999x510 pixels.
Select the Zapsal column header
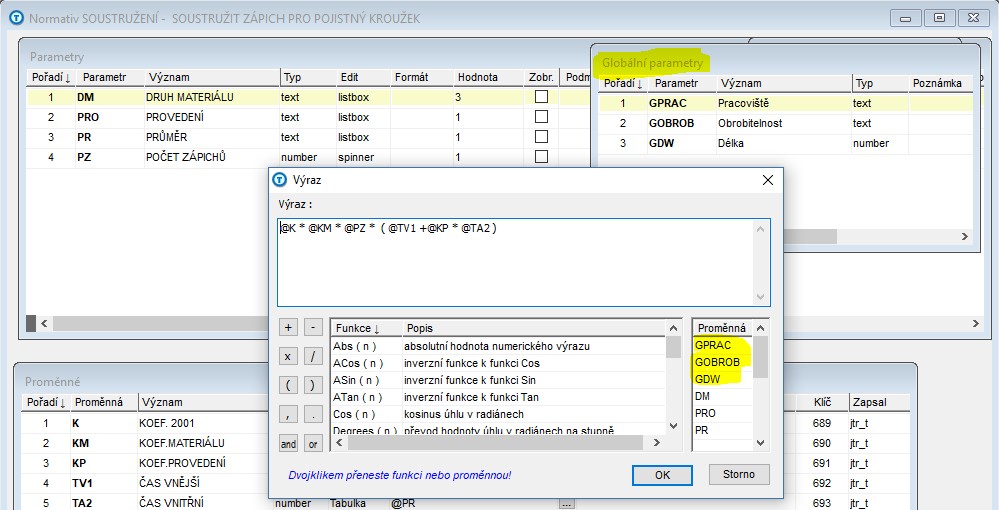pyautogui.click(x=879, y=402)
